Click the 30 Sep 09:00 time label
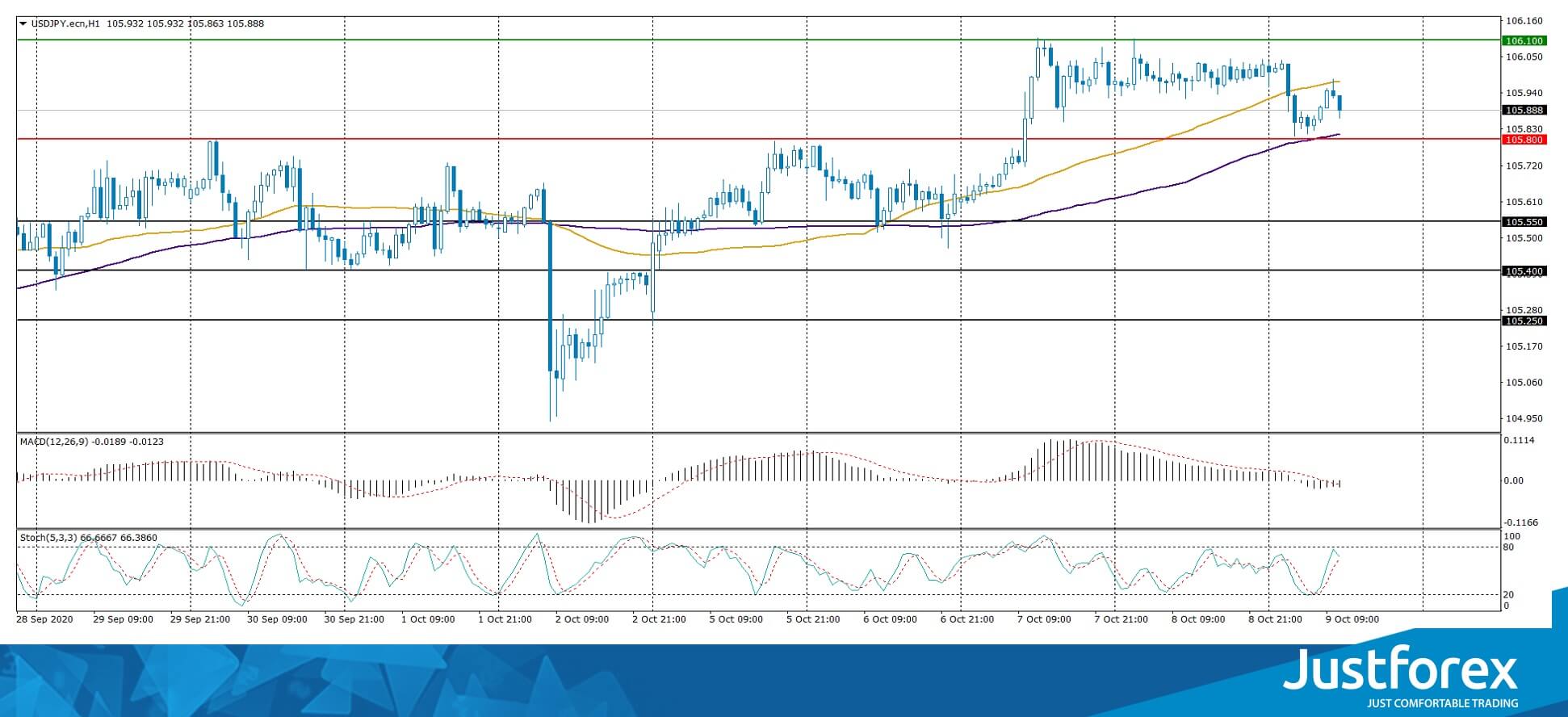Viewport: 1568px width, 717px height. coord(277,619)
